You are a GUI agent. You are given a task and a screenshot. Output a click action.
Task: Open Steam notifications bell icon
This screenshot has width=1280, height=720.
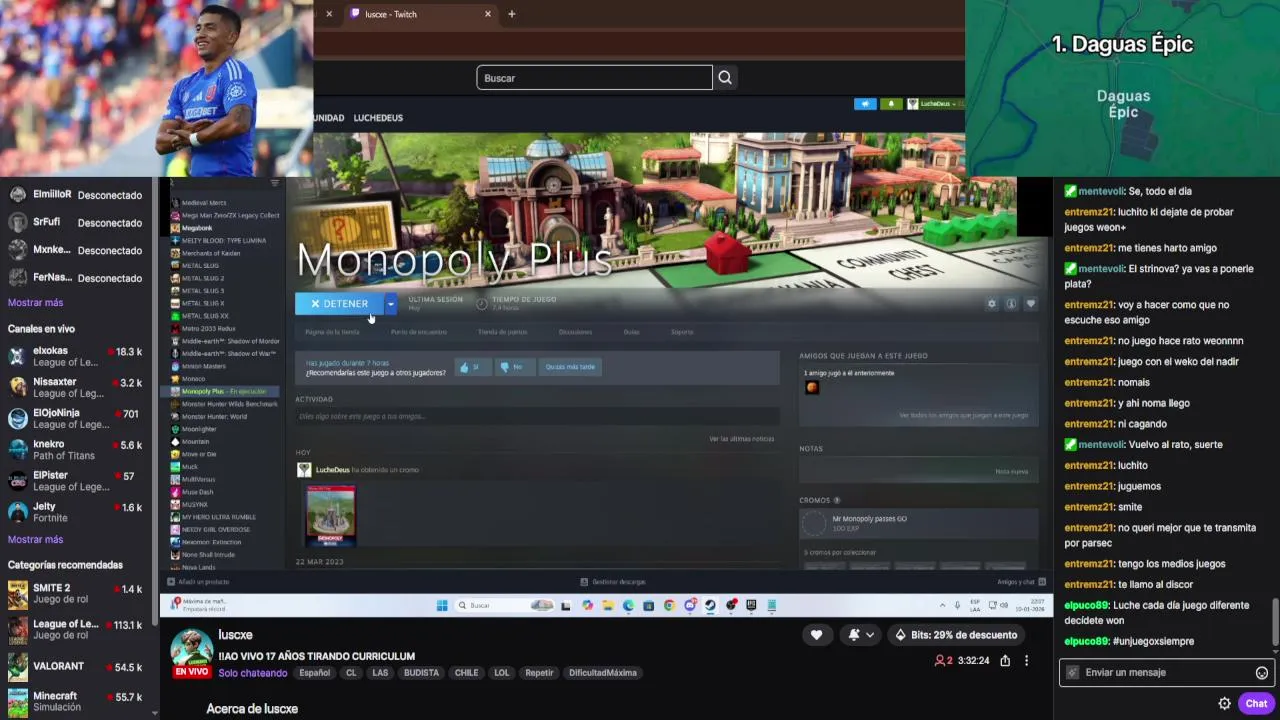coord(890,104)
